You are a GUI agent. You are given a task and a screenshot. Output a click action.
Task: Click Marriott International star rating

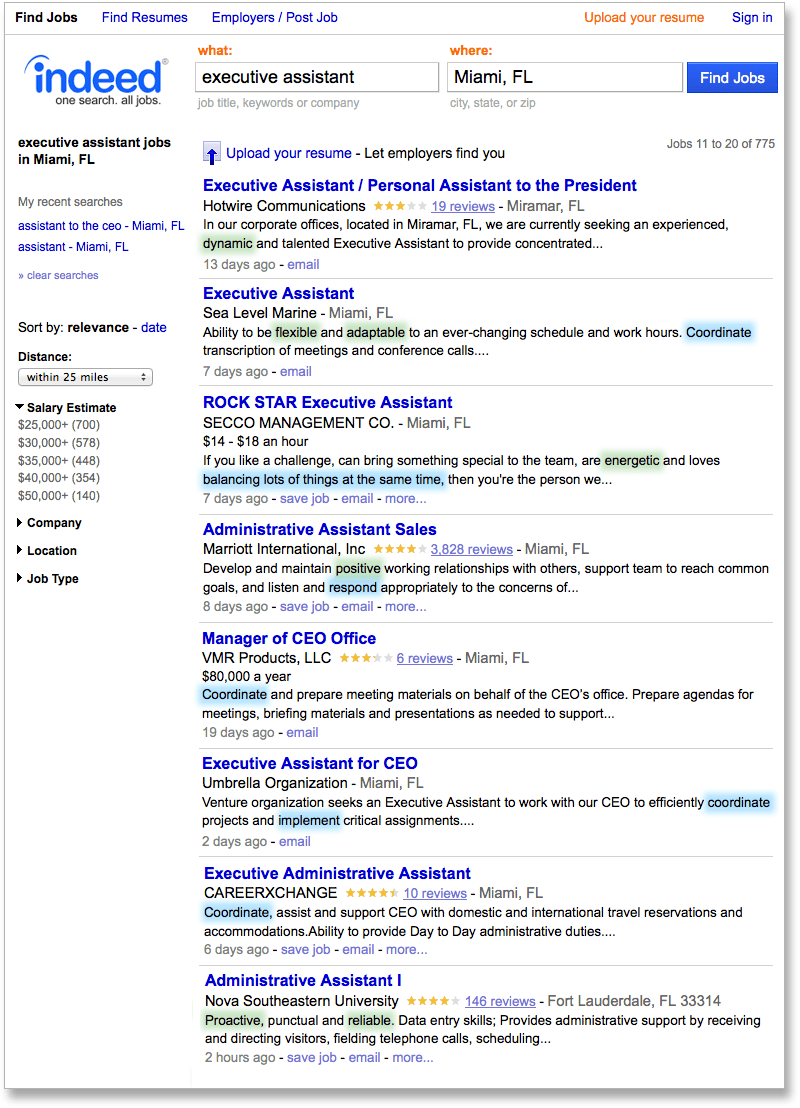399,549
